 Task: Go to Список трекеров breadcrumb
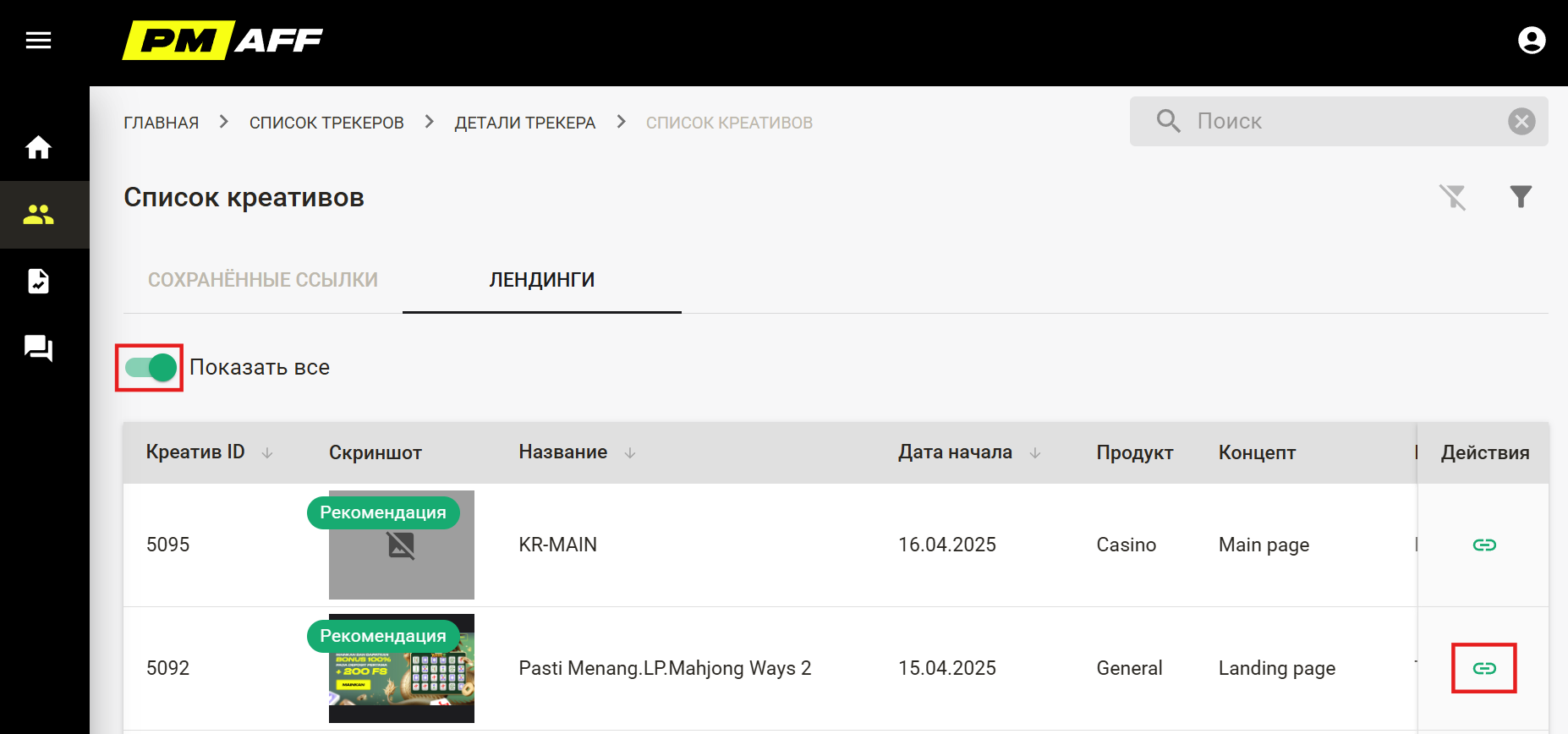[326, 123]
